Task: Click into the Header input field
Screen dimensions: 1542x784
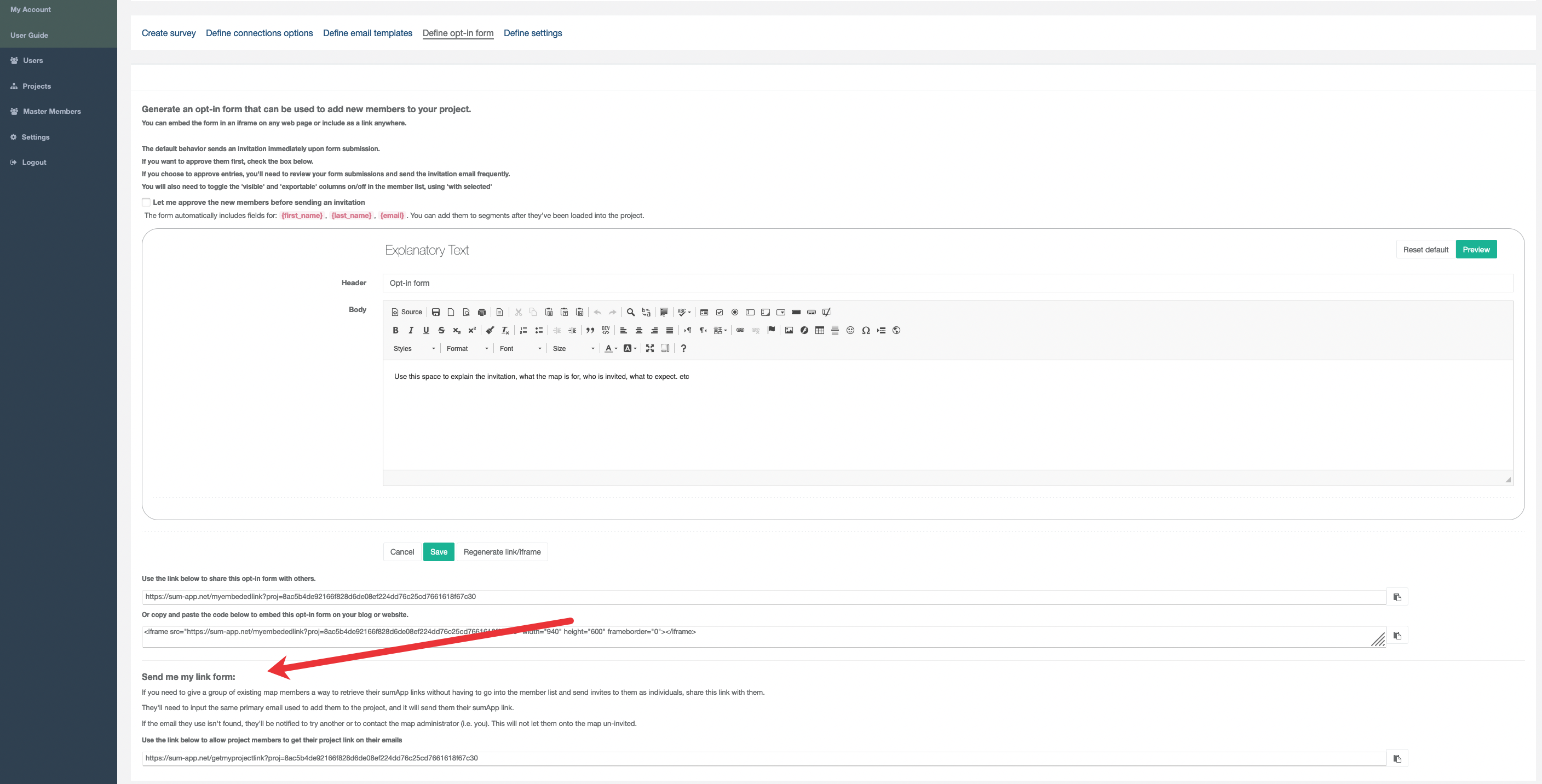Action: coord(947,283)
